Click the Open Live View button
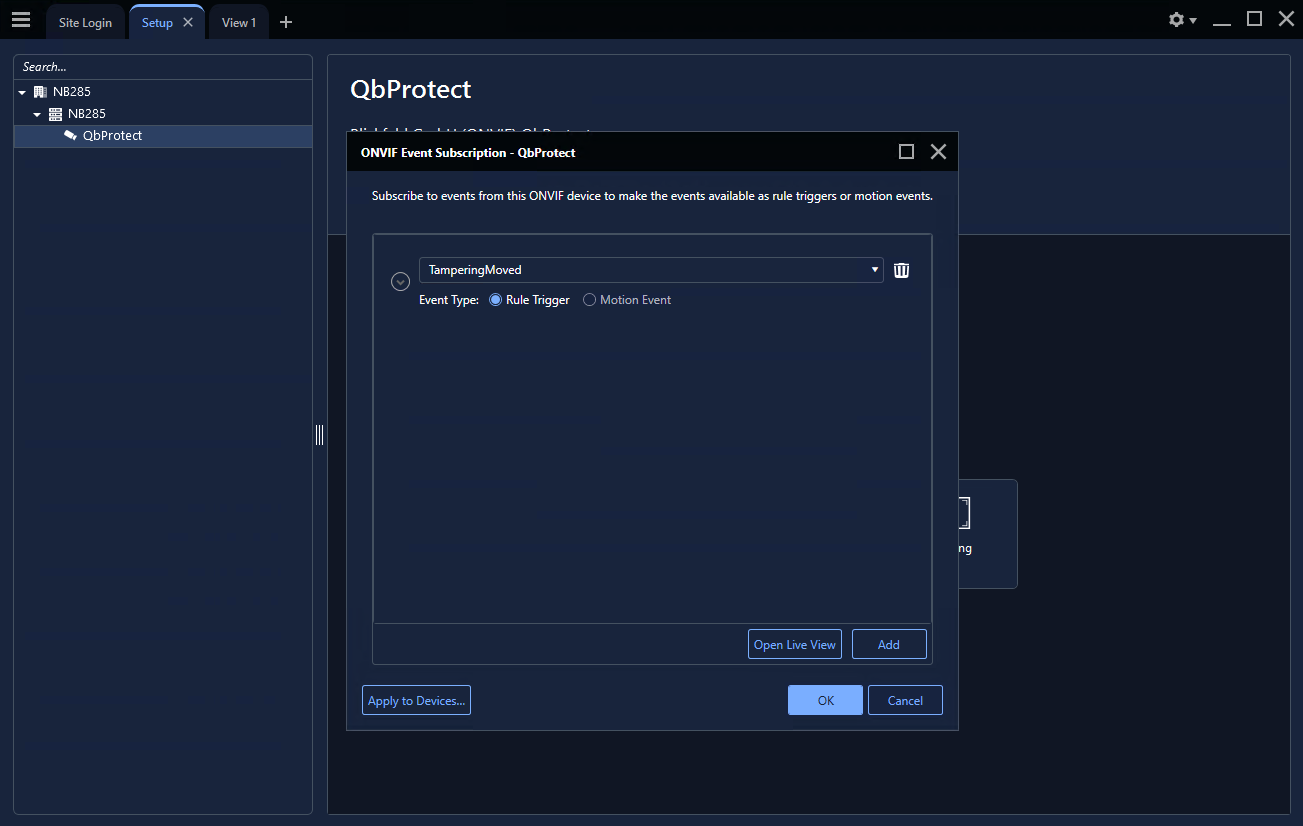Image resolution: width=1303 pixels, height=826 pixels. pyautogui.click(x=794, y=645)
